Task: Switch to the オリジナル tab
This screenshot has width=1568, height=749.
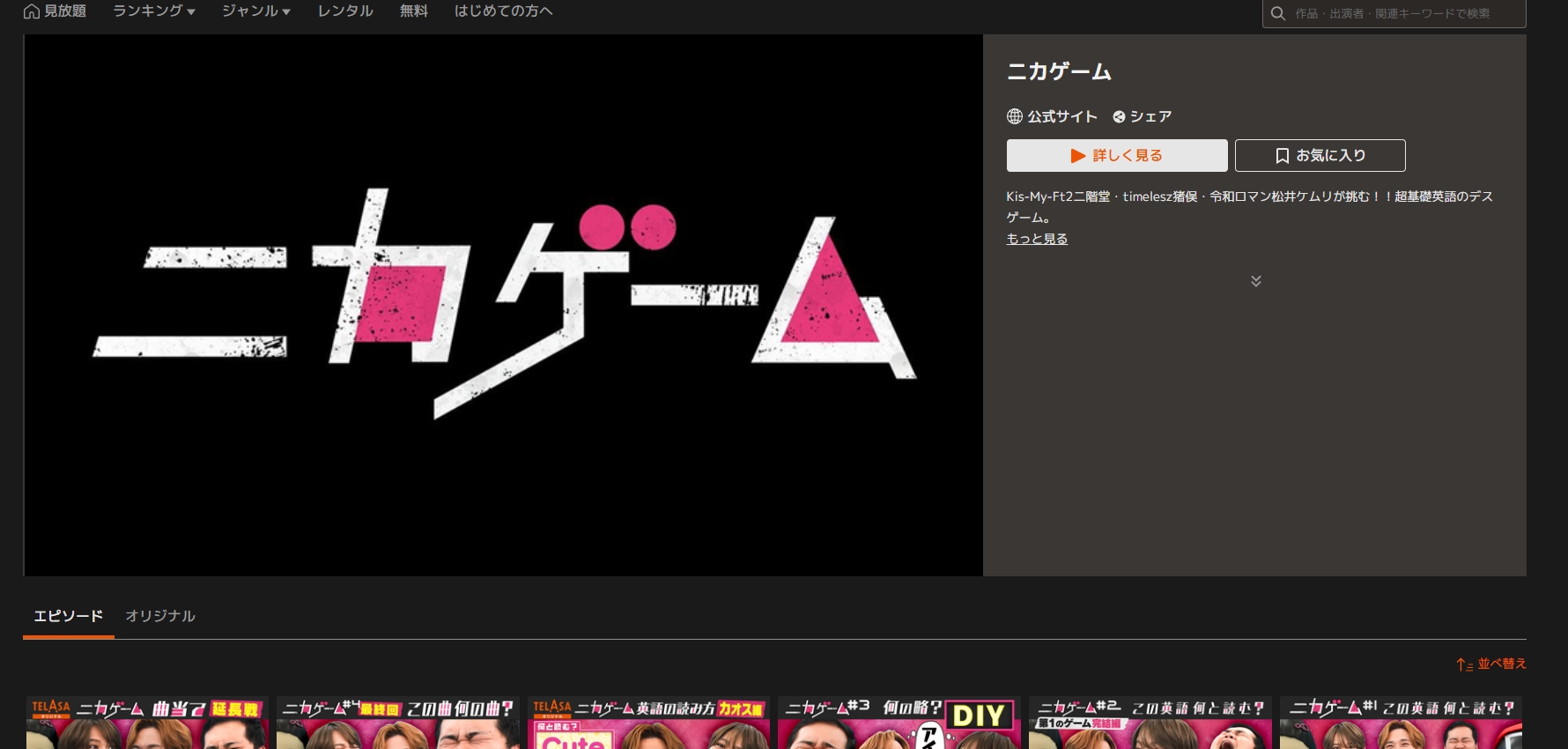Action: tap(160, 616)
